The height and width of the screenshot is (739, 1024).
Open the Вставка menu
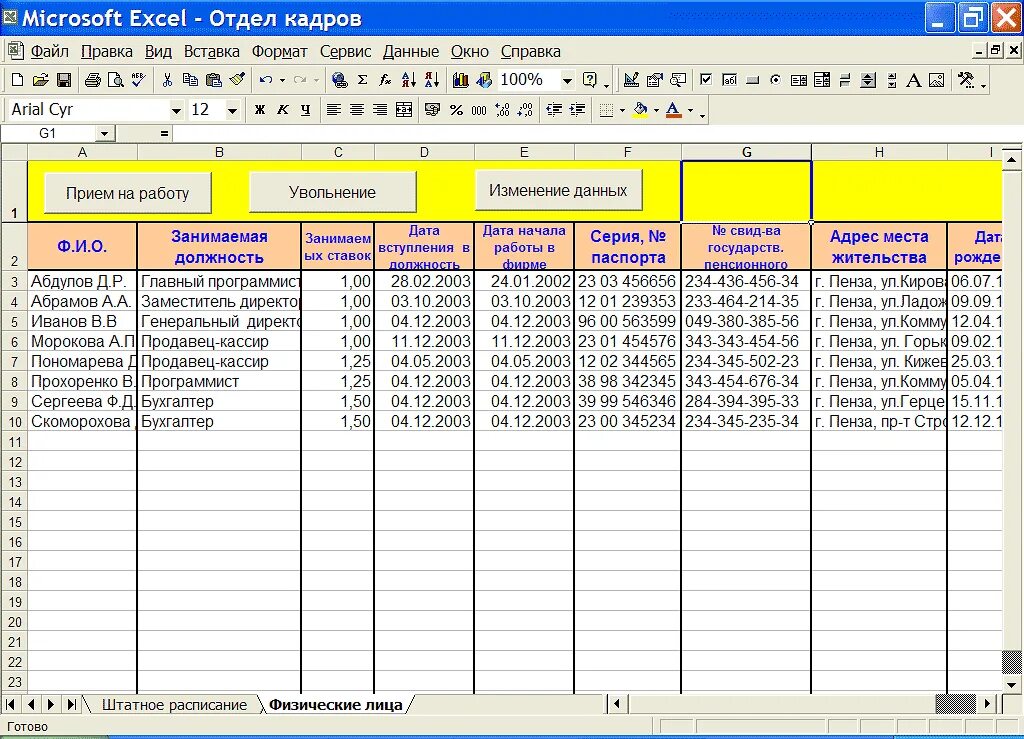pyautogui.click(x=212, y=52)
